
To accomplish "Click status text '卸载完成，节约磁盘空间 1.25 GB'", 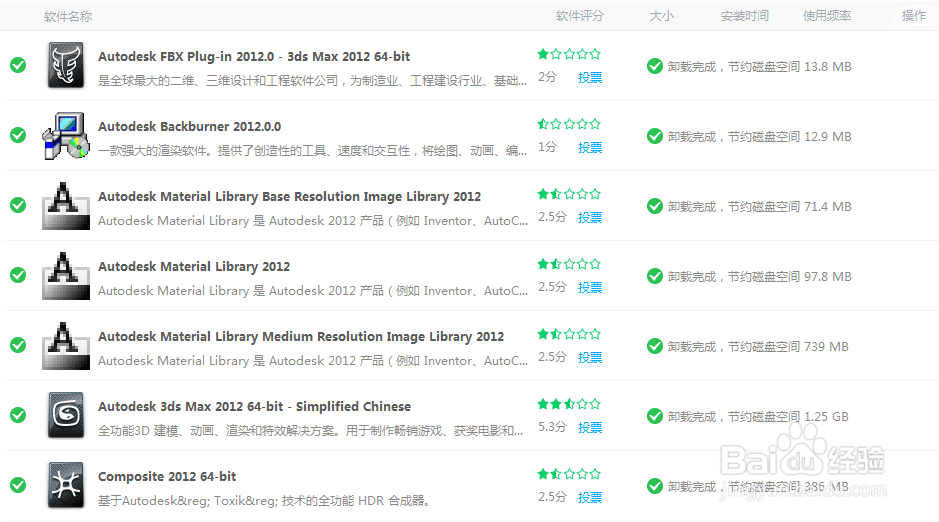I will (x=758, y=417).
